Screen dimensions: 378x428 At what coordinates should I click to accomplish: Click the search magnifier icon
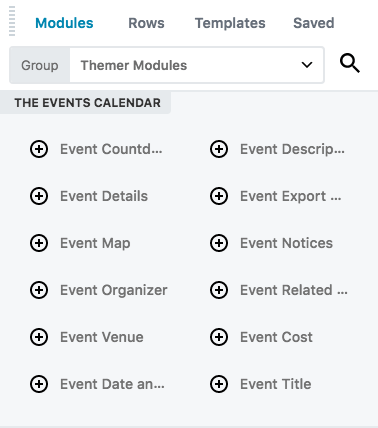tap(350, 64)
